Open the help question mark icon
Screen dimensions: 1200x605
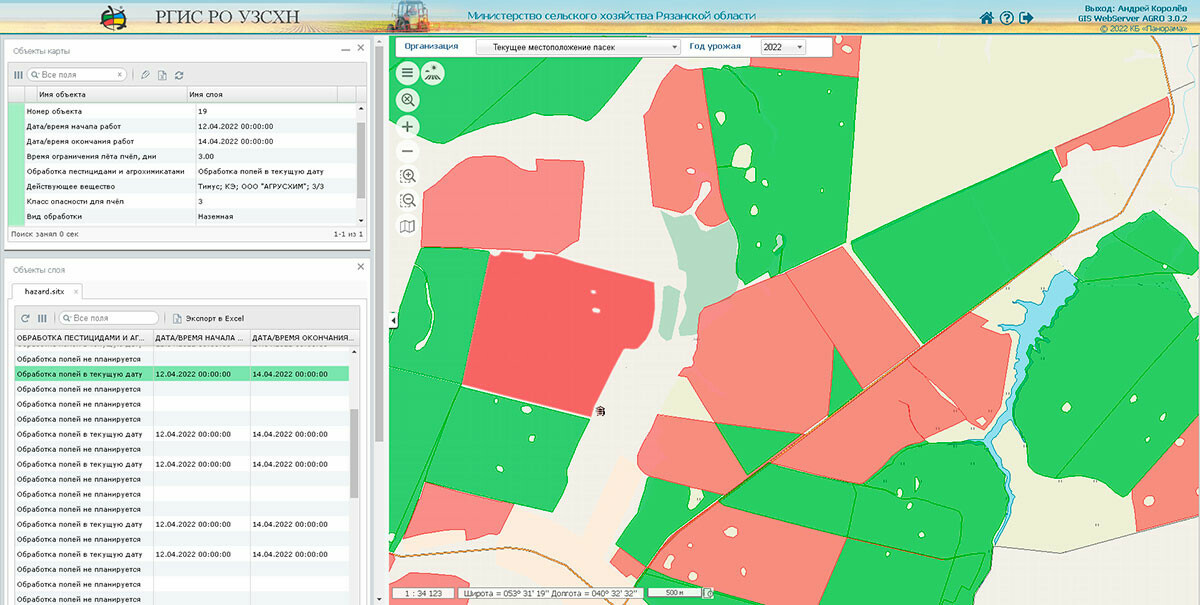1007,18
